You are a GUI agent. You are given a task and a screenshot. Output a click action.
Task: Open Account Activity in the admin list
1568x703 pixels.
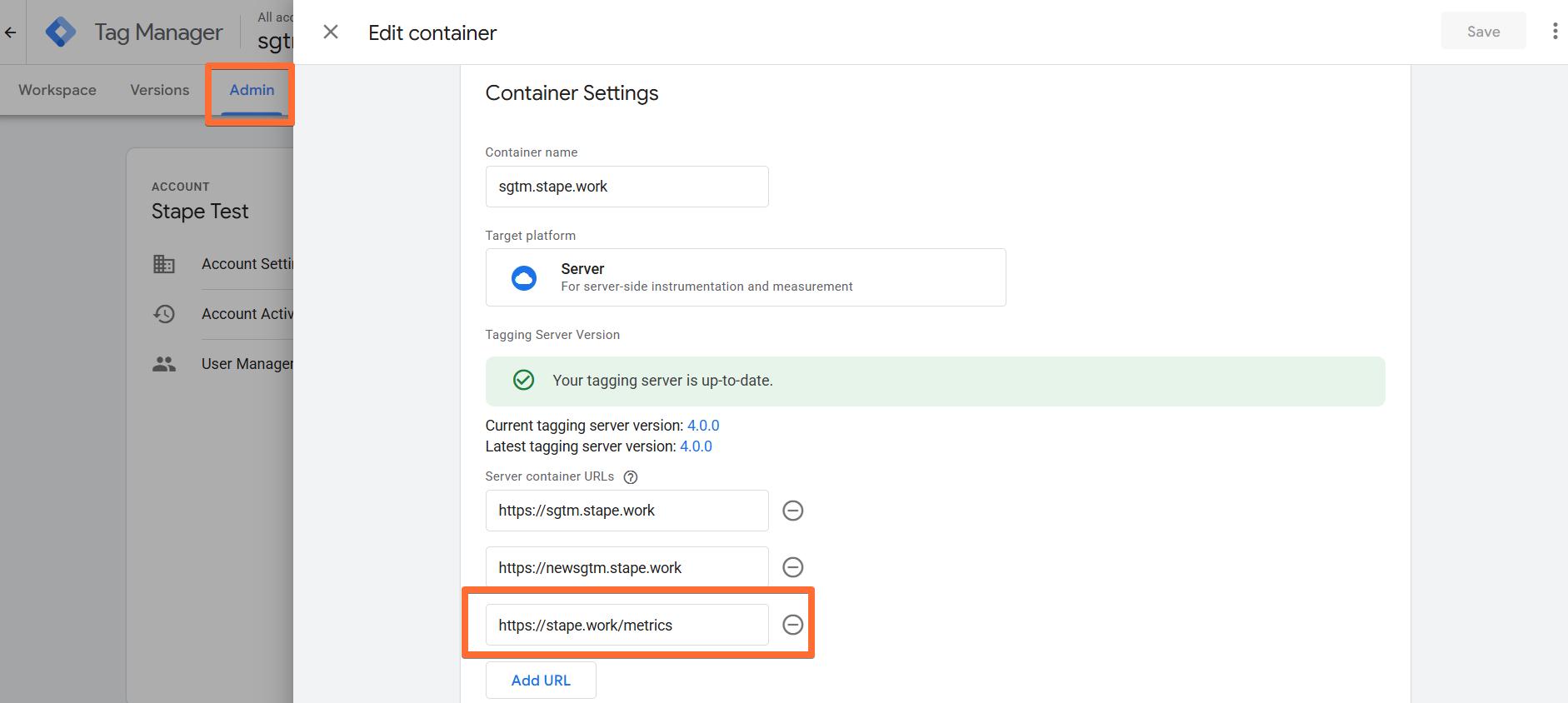[247, 314]
